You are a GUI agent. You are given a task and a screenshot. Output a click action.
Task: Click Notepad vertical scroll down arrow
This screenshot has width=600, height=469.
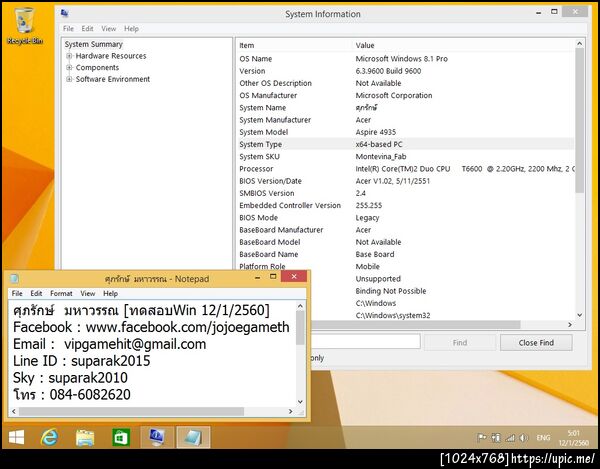pyautogui.click(x=300, y=402)
